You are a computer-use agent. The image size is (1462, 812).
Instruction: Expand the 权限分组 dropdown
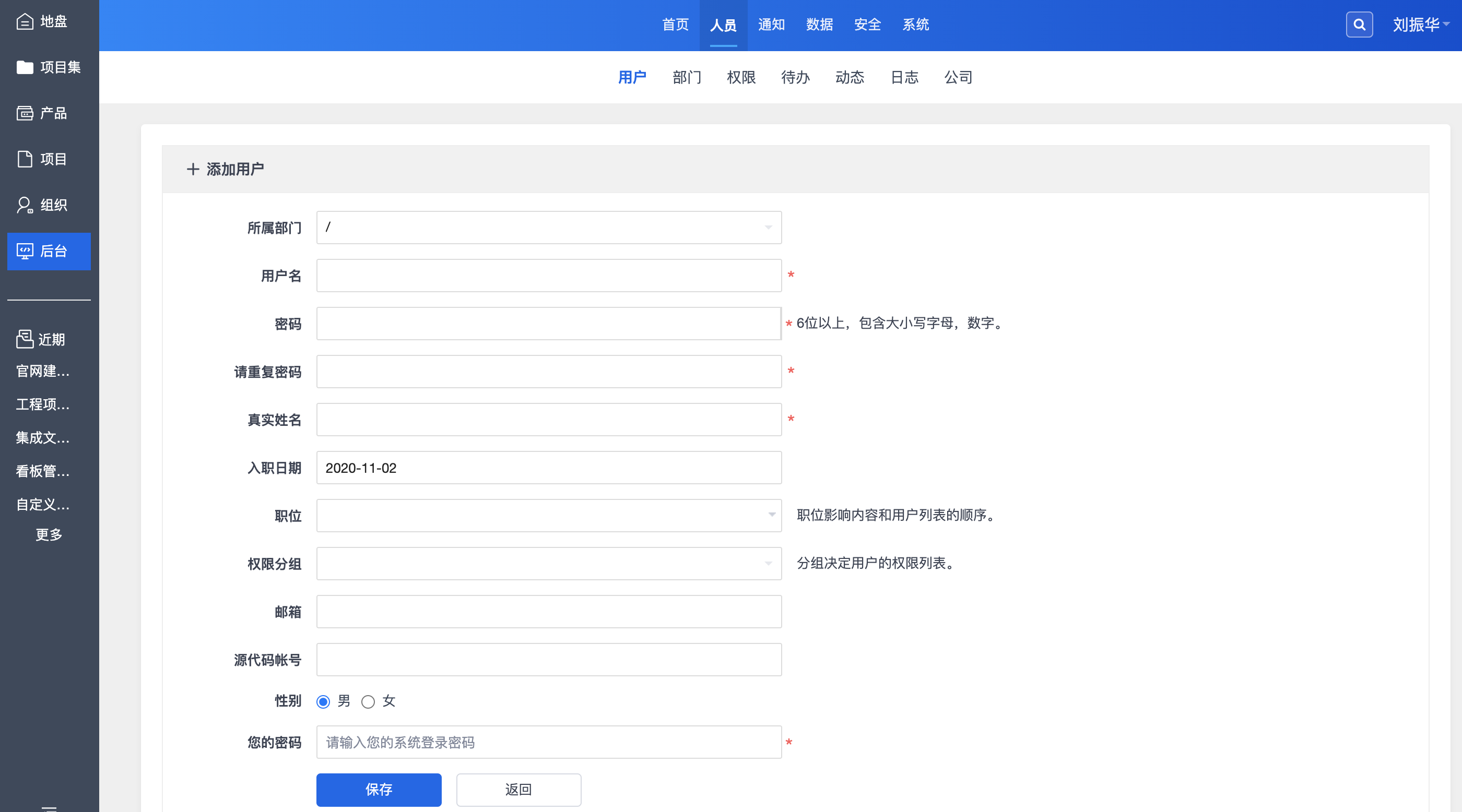pyautogui.click(x=548, y=564)
